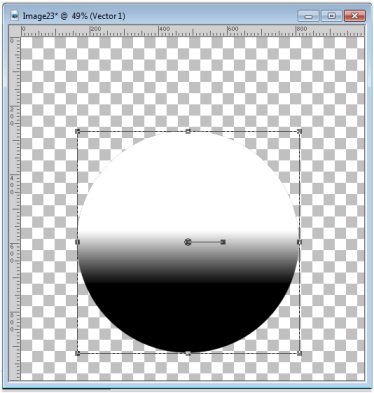Screen dimensions: 374x393
Task: Click the bottom-right corner selection handle
Action: 299,353
